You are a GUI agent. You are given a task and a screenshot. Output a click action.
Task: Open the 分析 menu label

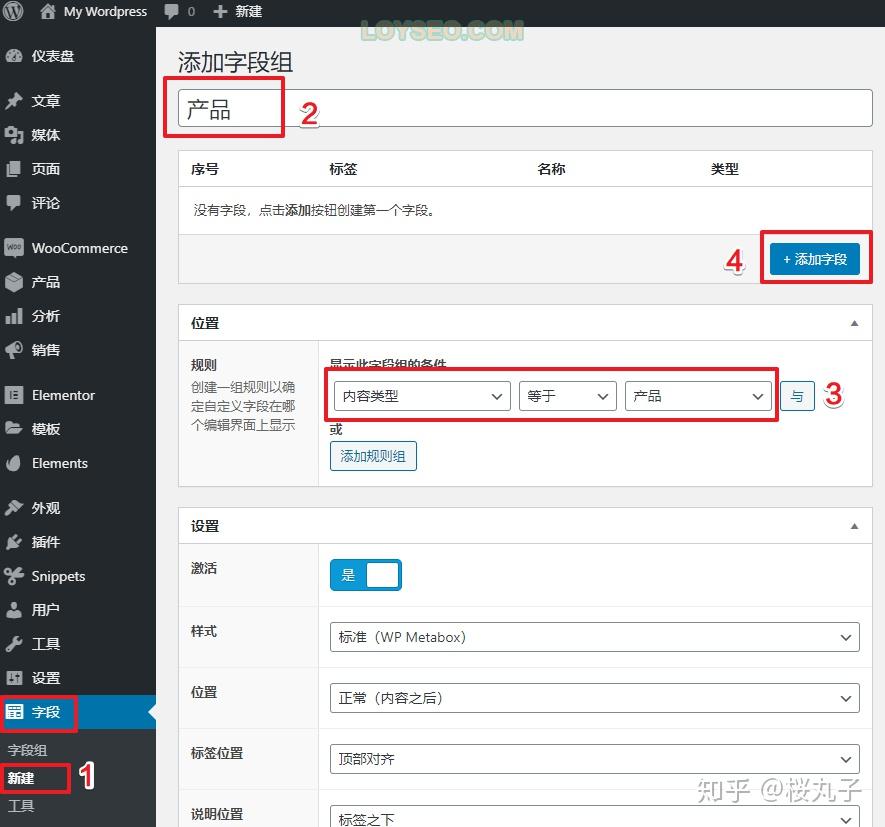[x=46, y=316]
